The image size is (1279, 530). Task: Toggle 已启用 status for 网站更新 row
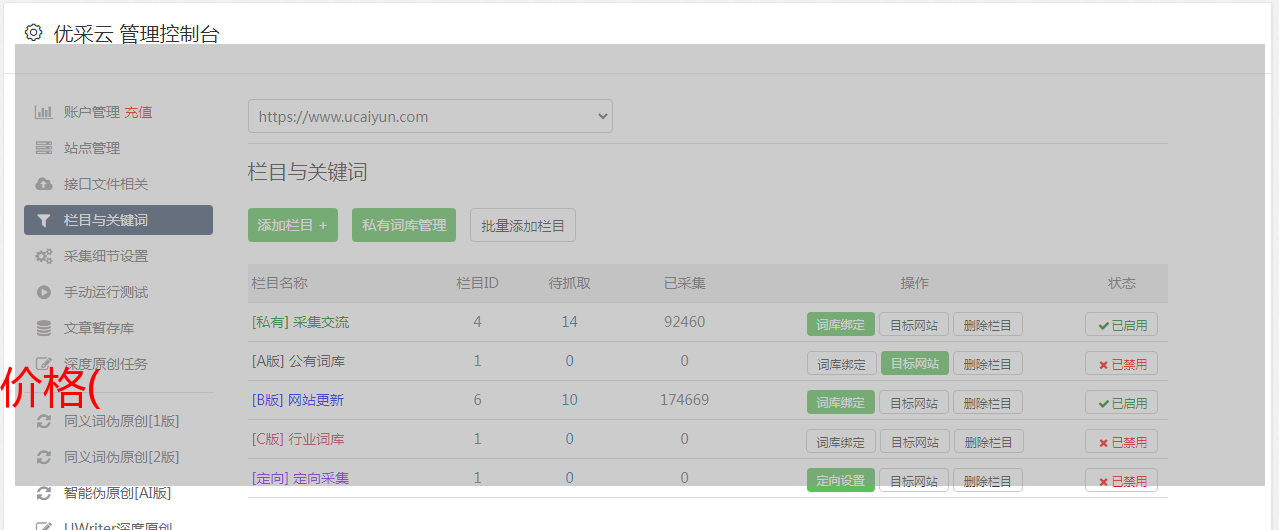pyautogui.click(x=1121, y=403)
